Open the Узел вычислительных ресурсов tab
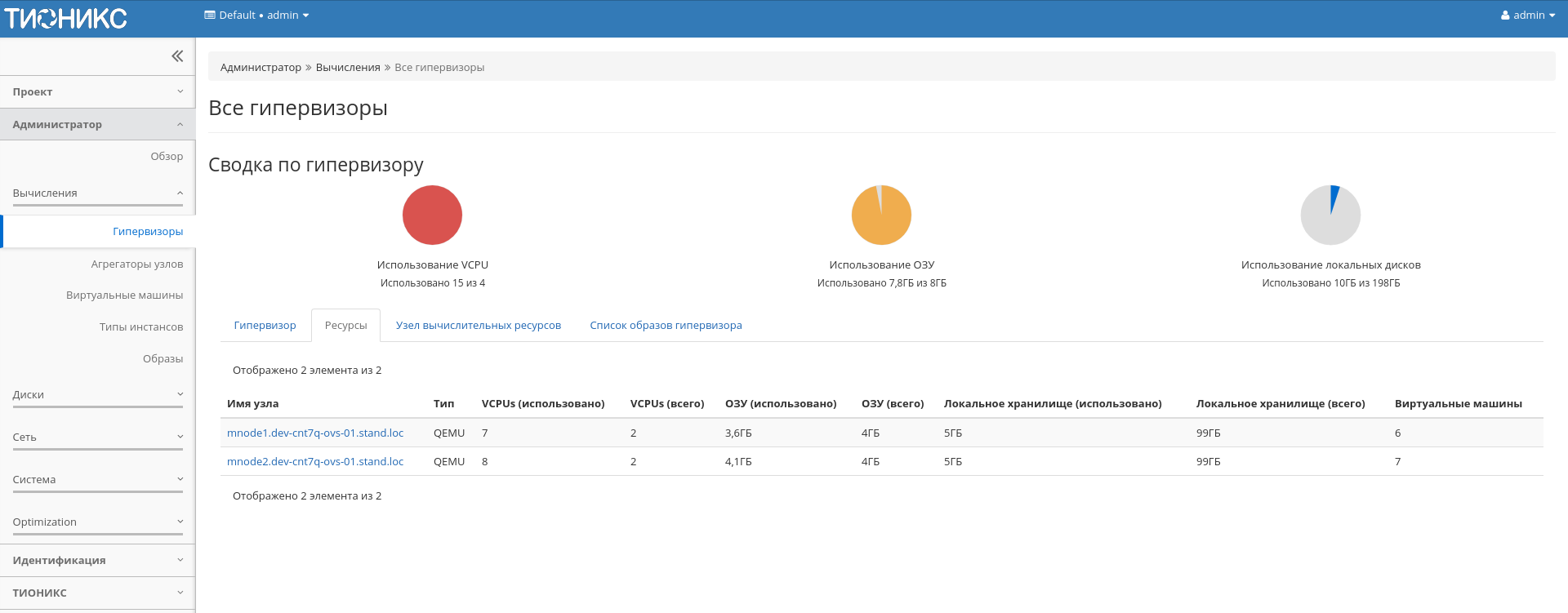 pyautogui.click(x=479, y=326)
